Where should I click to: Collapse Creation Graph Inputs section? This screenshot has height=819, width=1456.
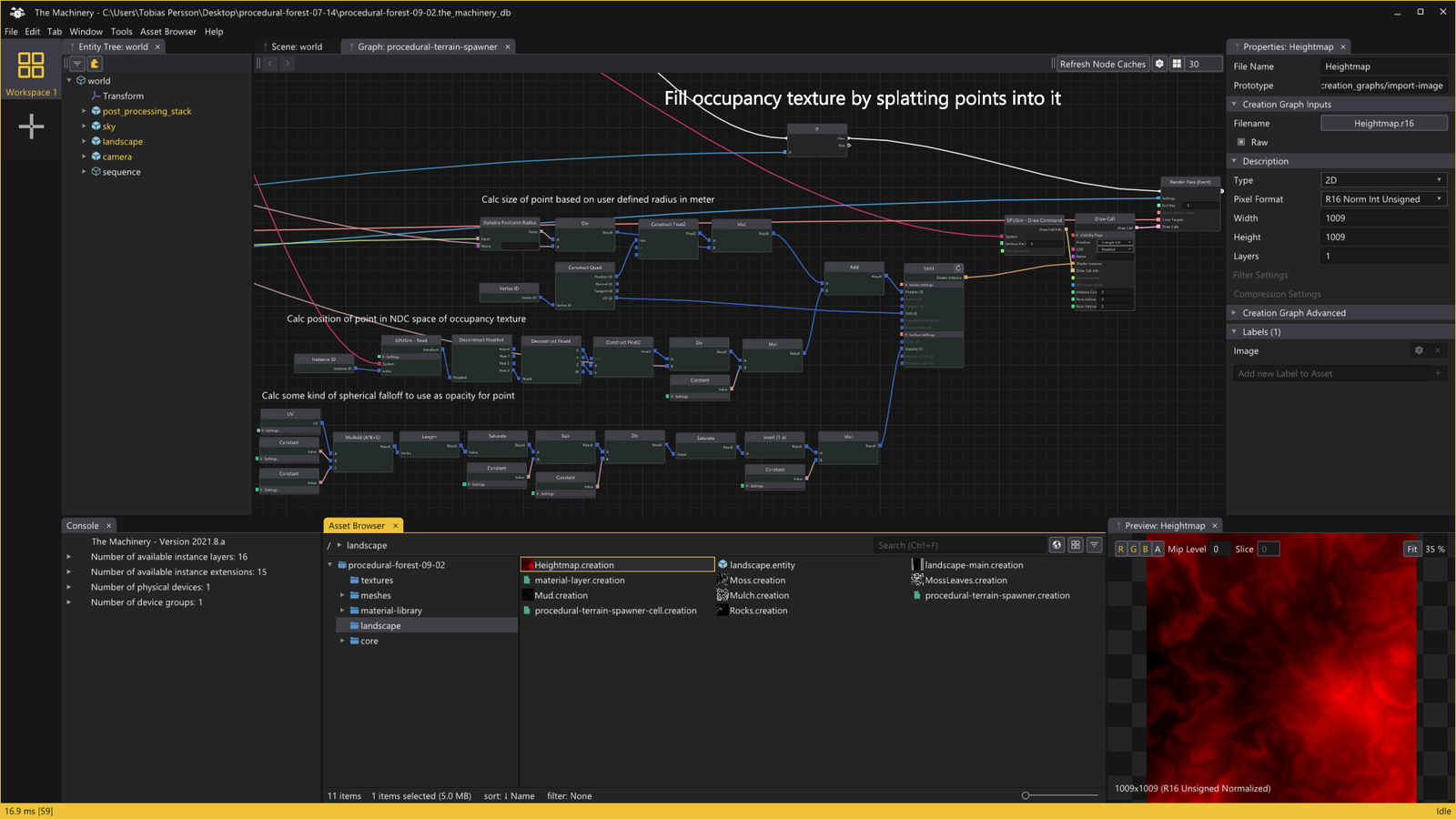1235,105
